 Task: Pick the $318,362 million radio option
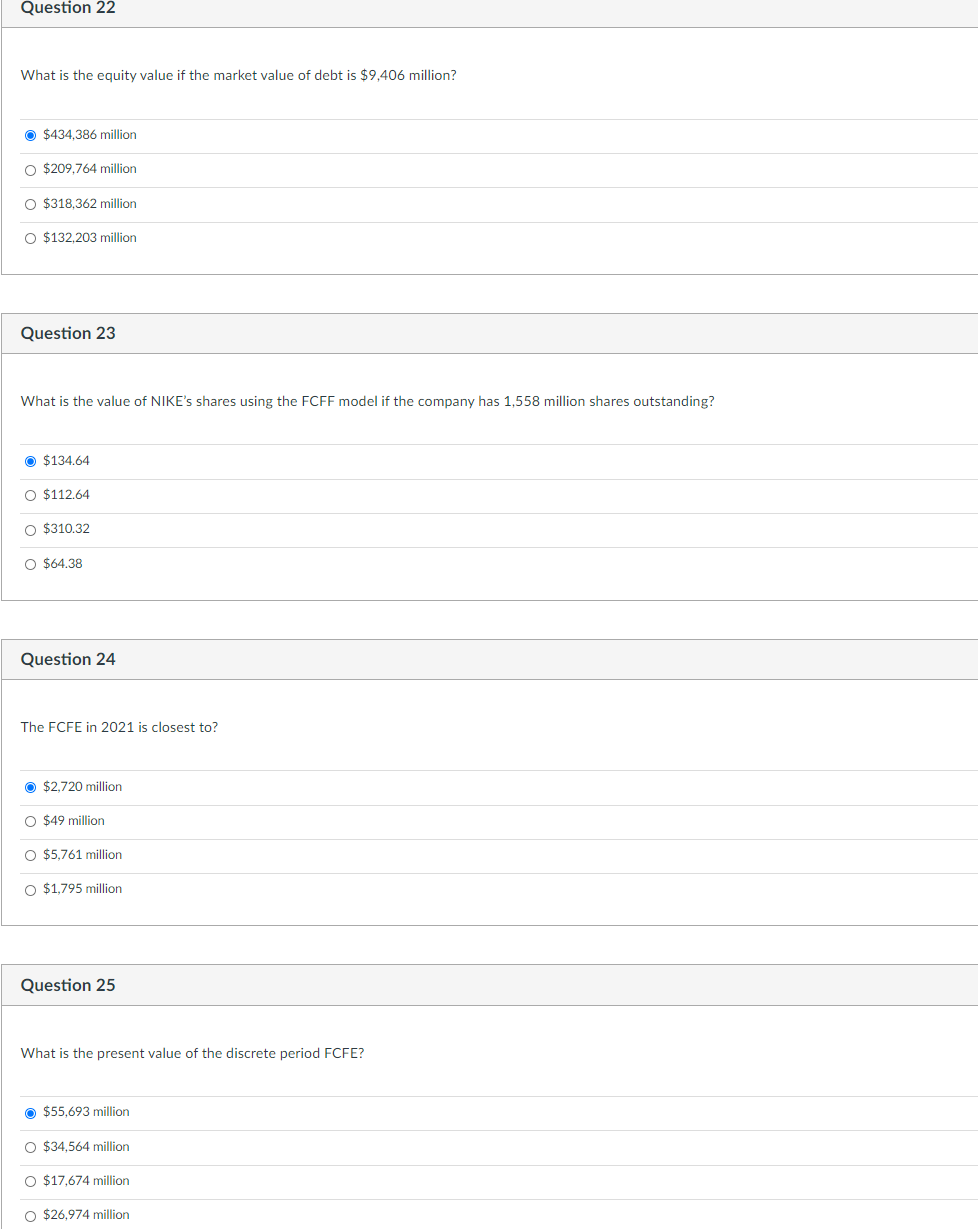point(31,204)
